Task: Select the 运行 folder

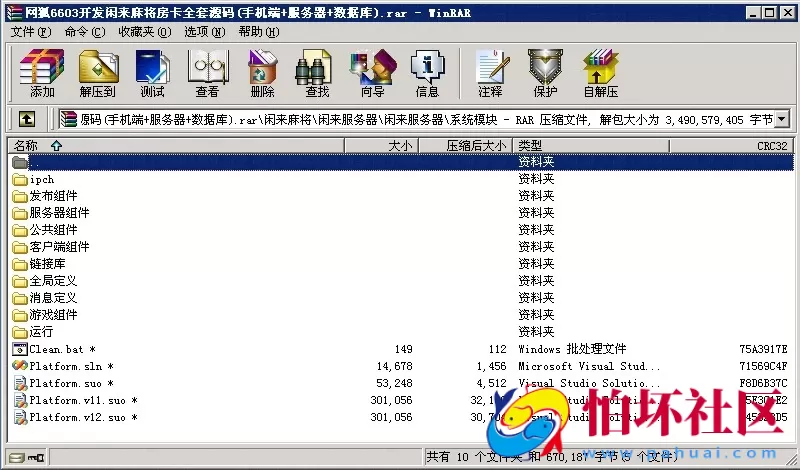Action: pyautogui.click(x=33, y=332)
